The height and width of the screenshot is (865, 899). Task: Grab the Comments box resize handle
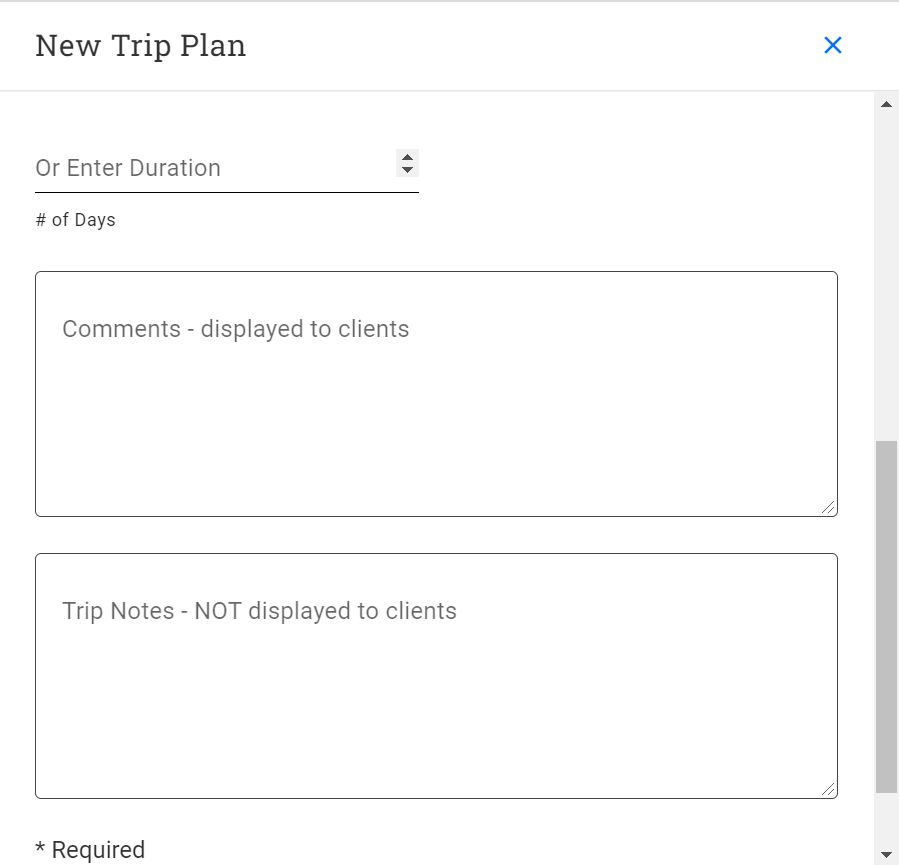(829, 508)
